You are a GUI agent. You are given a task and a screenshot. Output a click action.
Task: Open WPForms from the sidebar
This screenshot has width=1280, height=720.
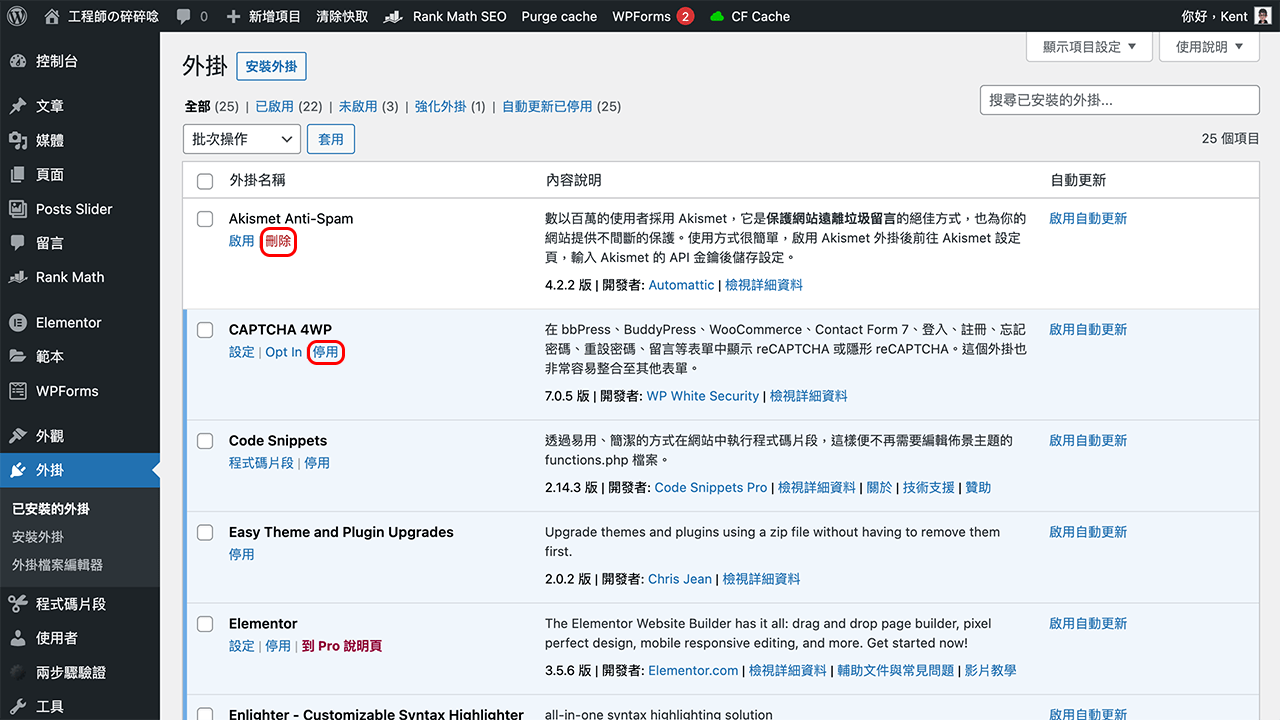pyautogui.click(x=65, y=390)
